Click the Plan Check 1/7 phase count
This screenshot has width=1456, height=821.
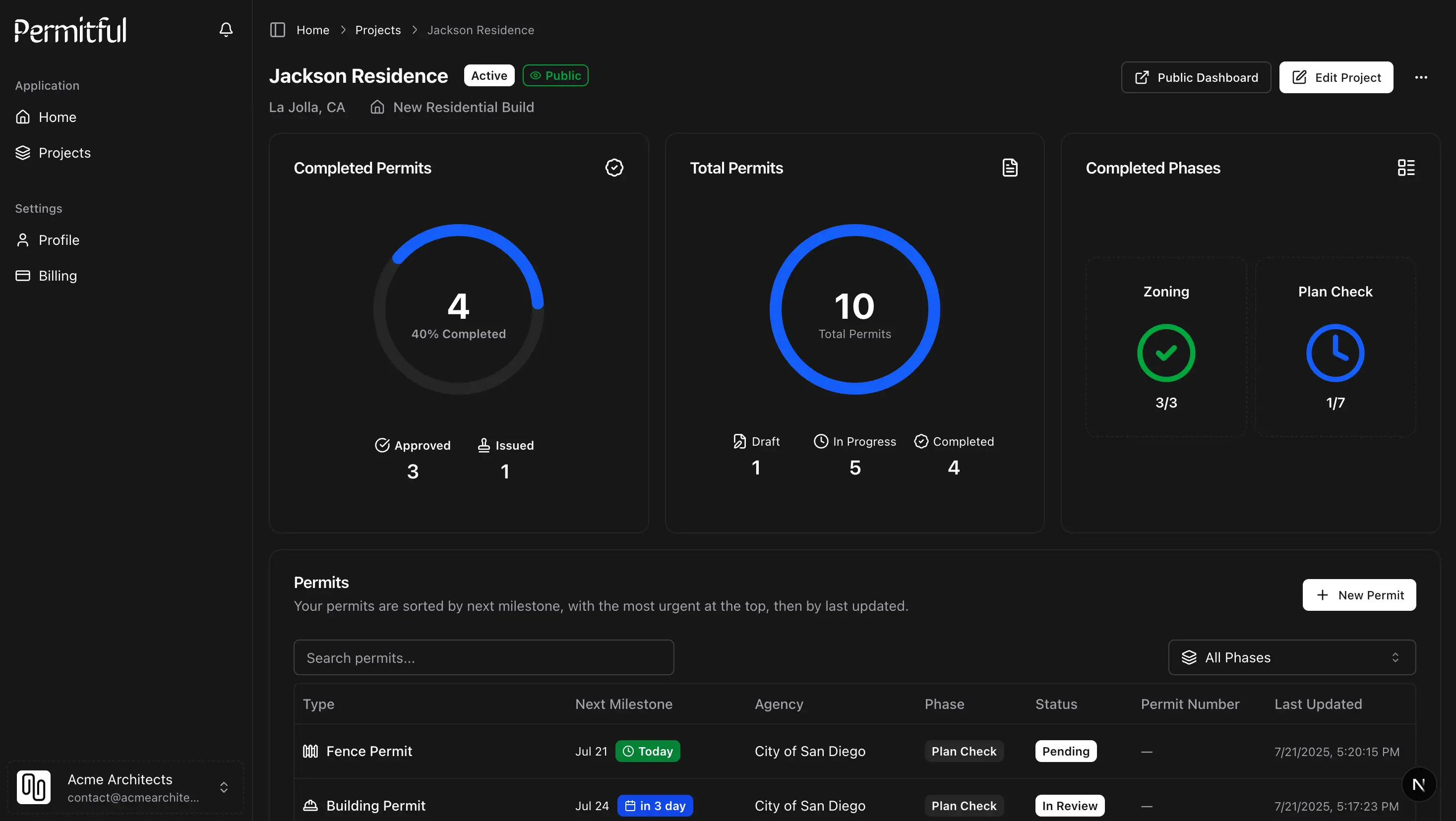point(1335,402)
